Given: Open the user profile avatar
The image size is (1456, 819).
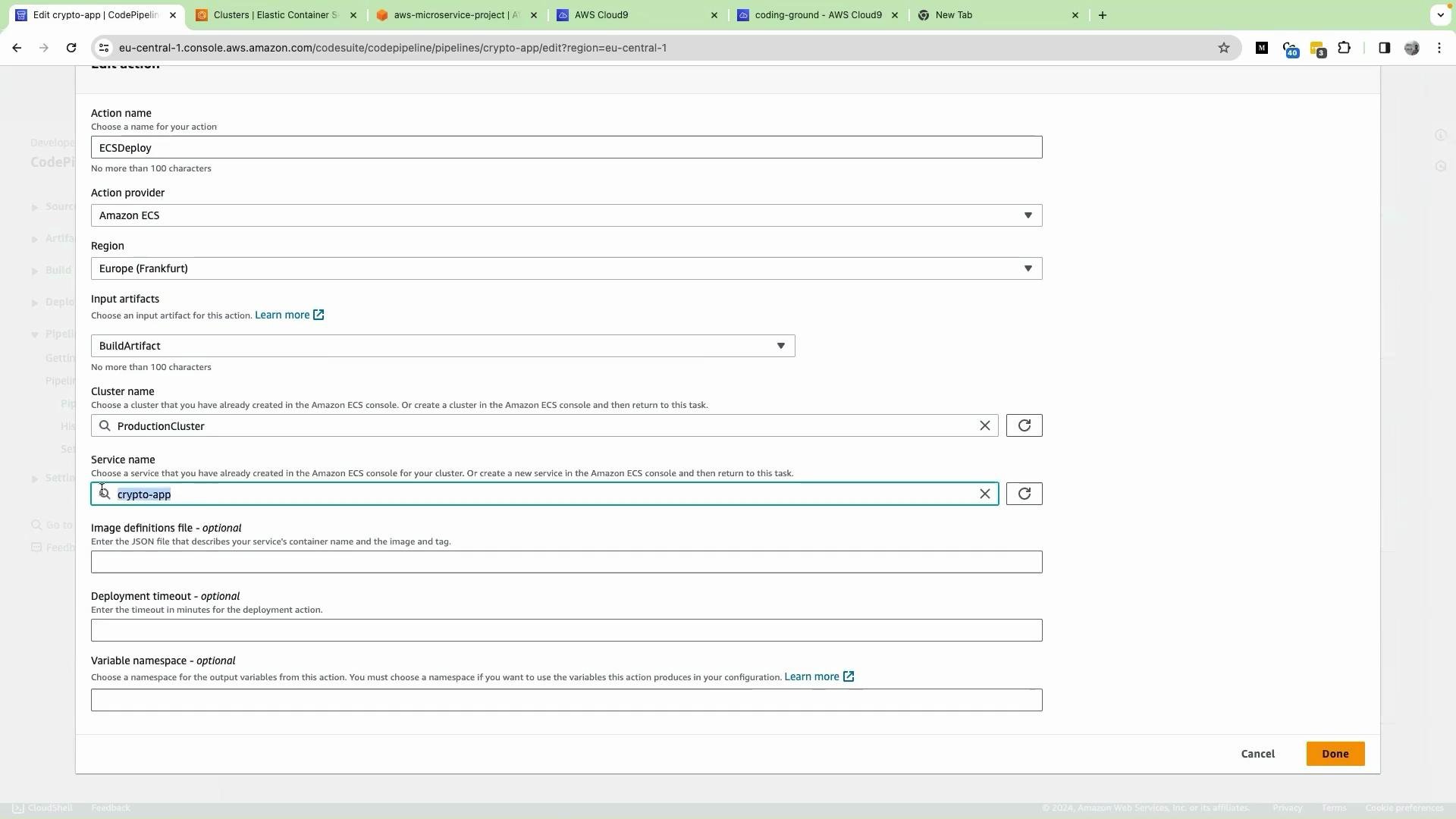Looking at the screenshot, I should (1411, 48).
